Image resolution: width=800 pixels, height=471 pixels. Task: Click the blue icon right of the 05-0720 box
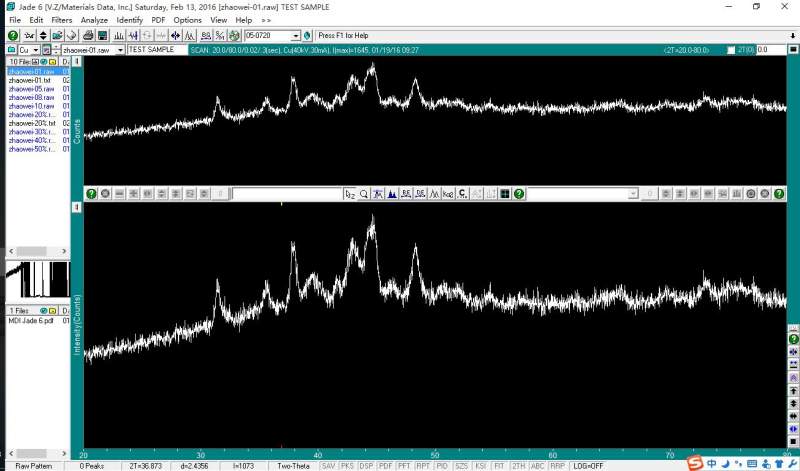tap(307, 36)
